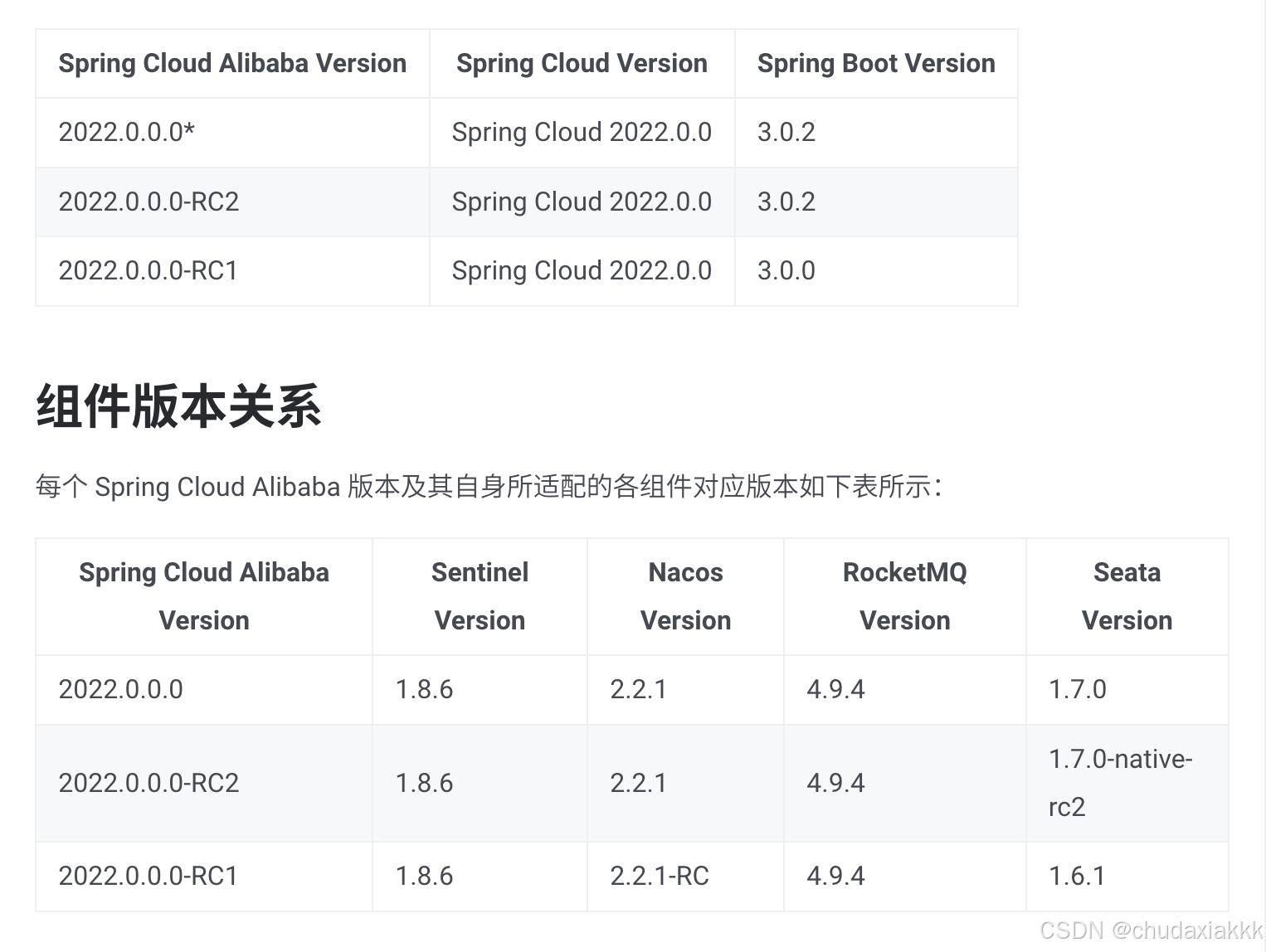Click the "Spring Cloud Version" column header
This screenshot has height=952, width=1266.
(x=582, y=64)
